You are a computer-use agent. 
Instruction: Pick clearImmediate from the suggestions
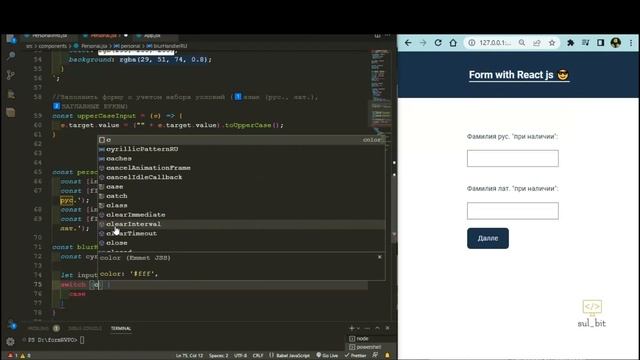241,215
